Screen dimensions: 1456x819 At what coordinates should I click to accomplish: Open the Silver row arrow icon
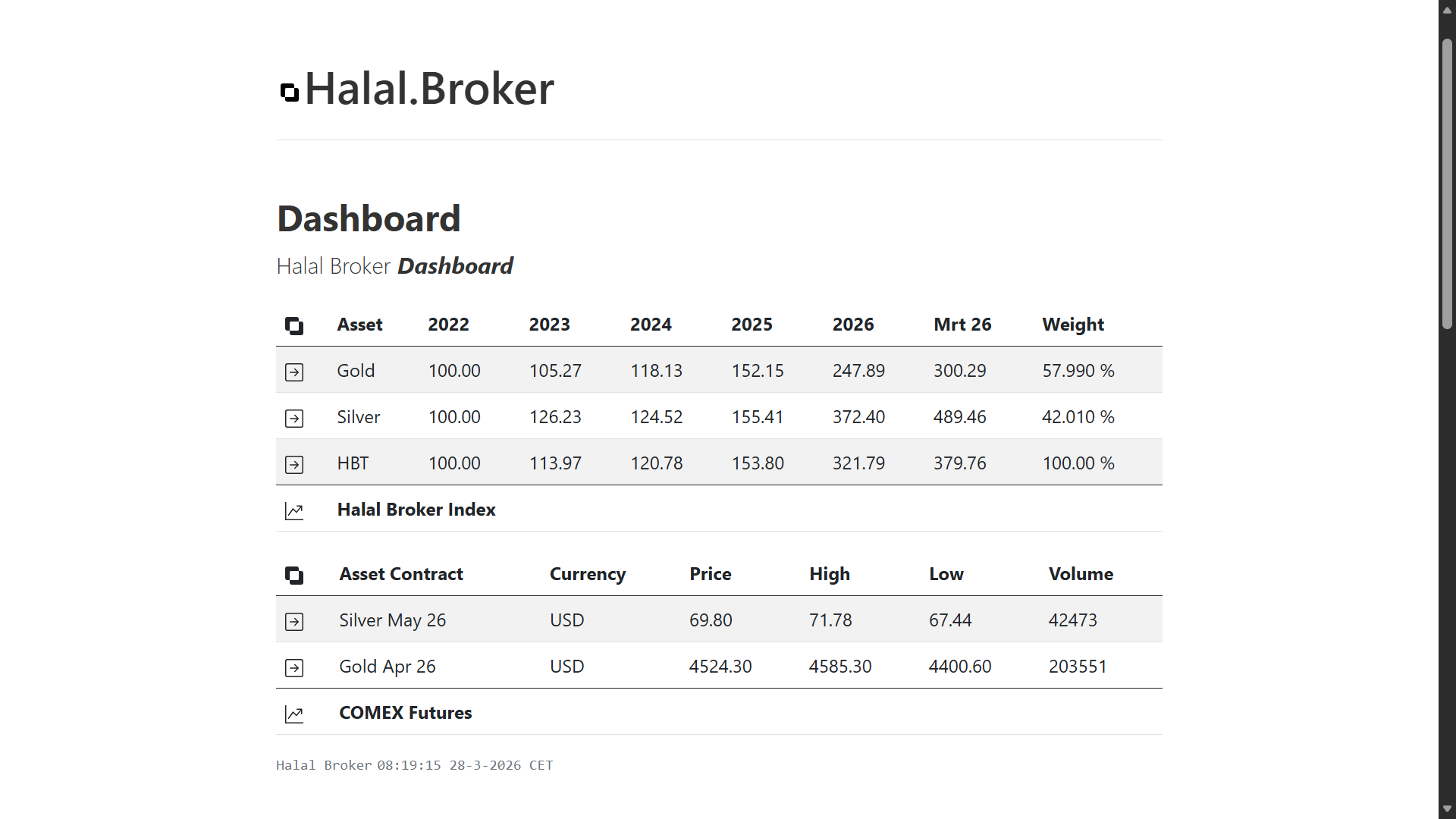click(294, 419)
